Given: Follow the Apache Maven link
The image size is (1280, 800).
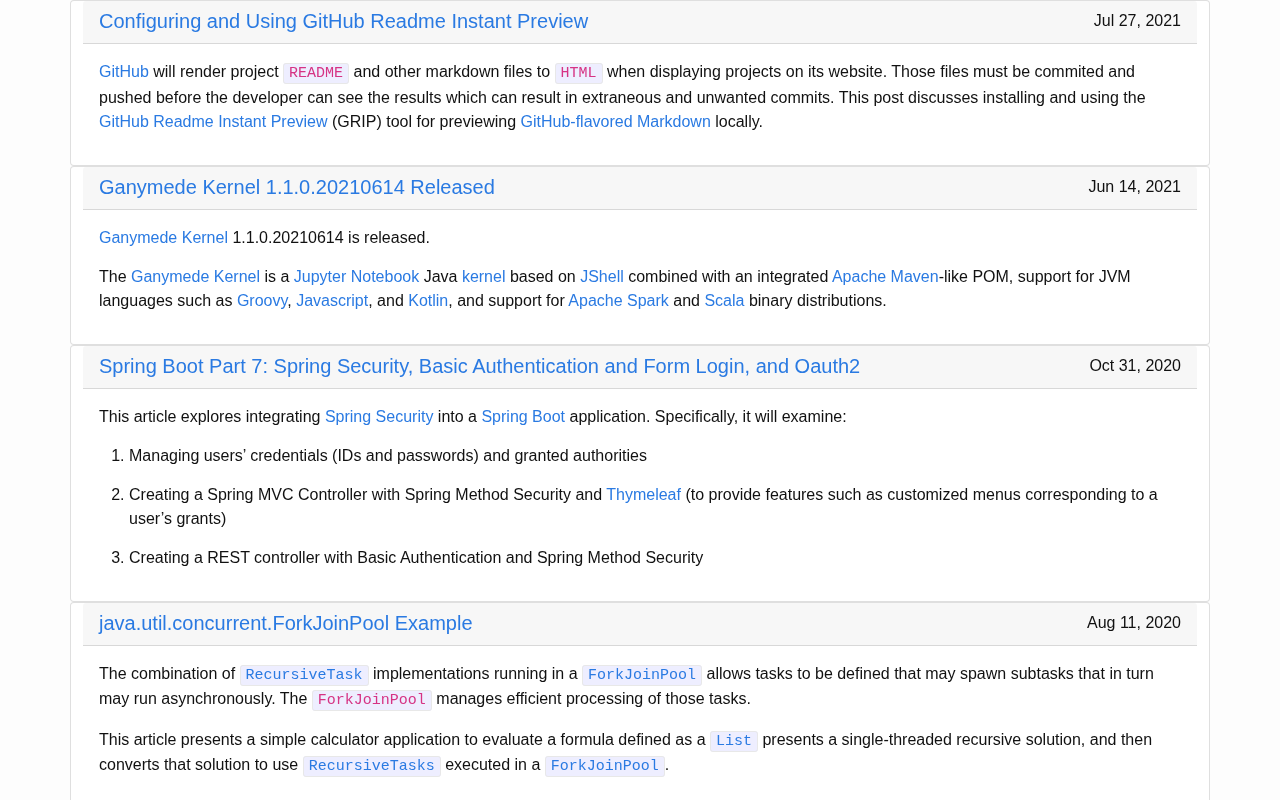Looking at the screenshot, I should [885, 277].
